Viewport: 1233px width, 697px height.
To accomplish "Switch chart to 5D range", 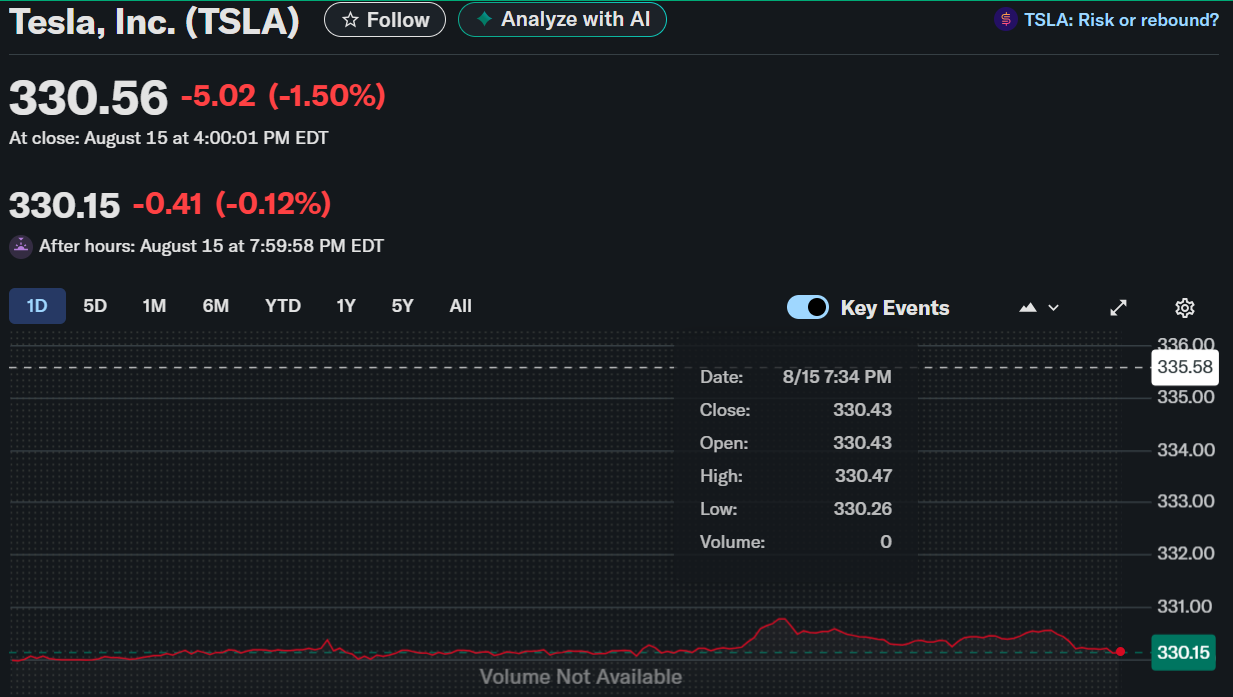I will [x=95, y=306].
